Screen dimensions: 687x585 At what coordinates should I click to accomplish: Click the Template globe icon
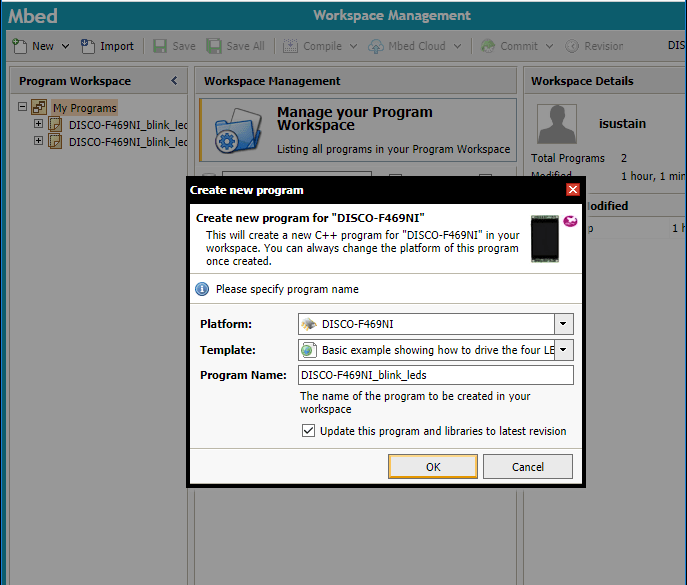(308, 350)
